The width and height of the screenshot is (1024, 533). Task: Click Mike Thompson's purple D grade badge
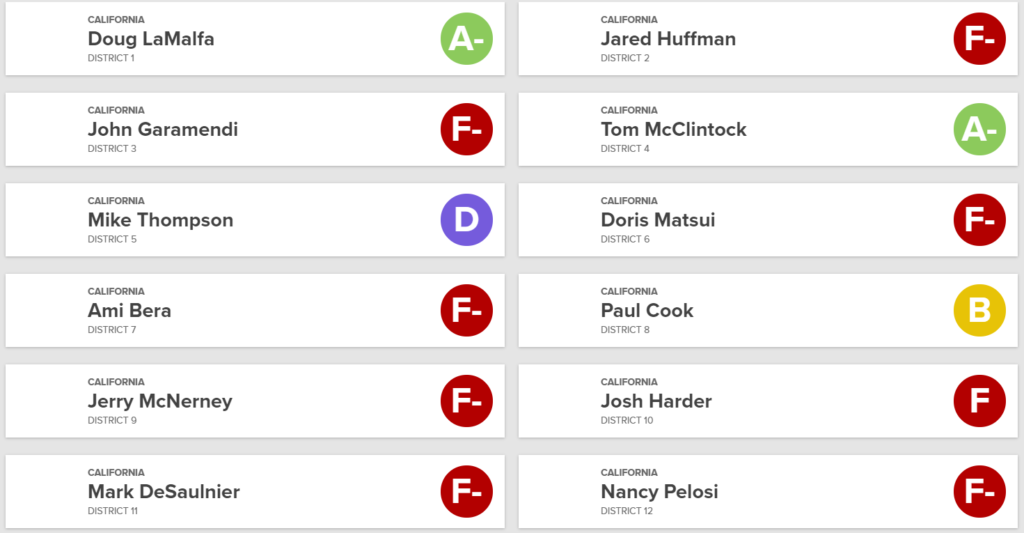point(466,219)
